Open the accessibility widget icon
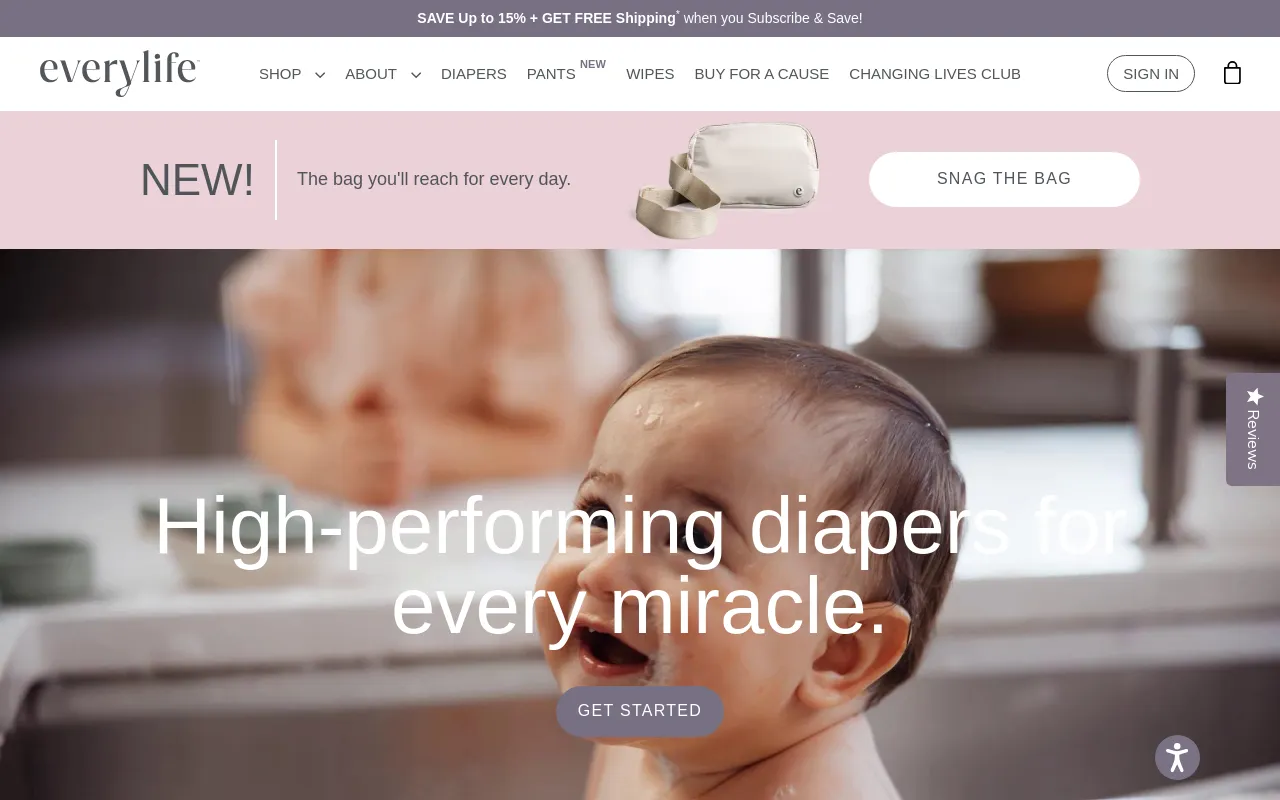 click(1177, 758)
